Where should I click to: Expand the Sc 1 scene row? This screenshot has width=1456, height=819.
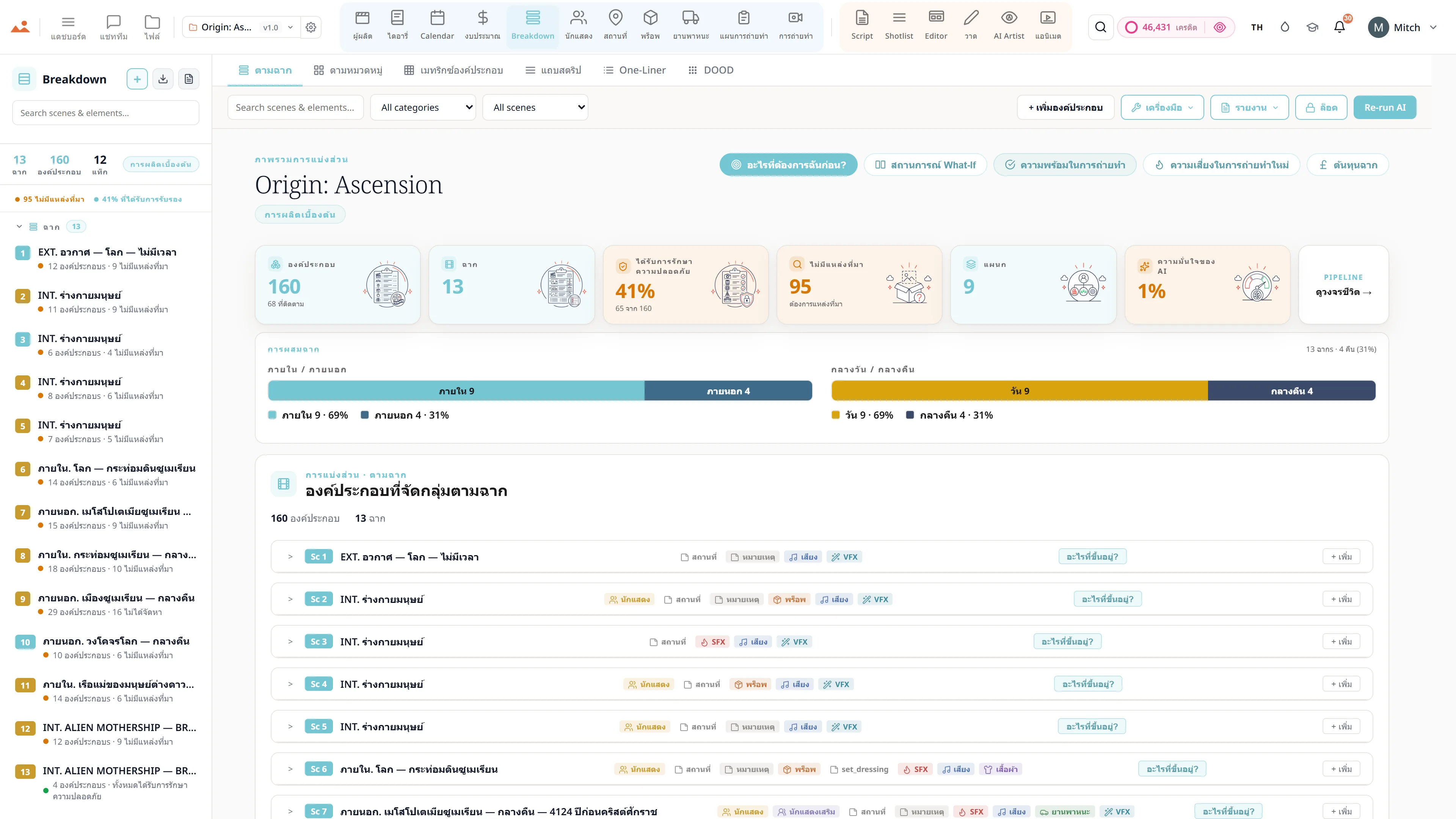pyautogui.click(x=290, y=557)
